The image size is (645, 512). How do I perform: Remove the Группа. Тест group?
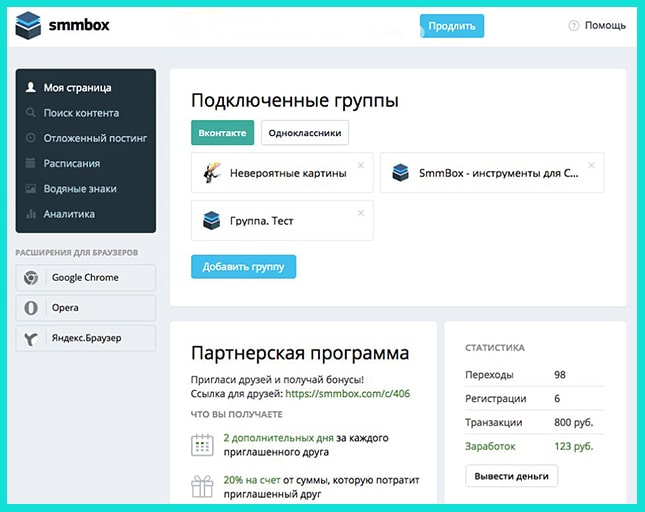pyautogui.click(x=361, y=213)
